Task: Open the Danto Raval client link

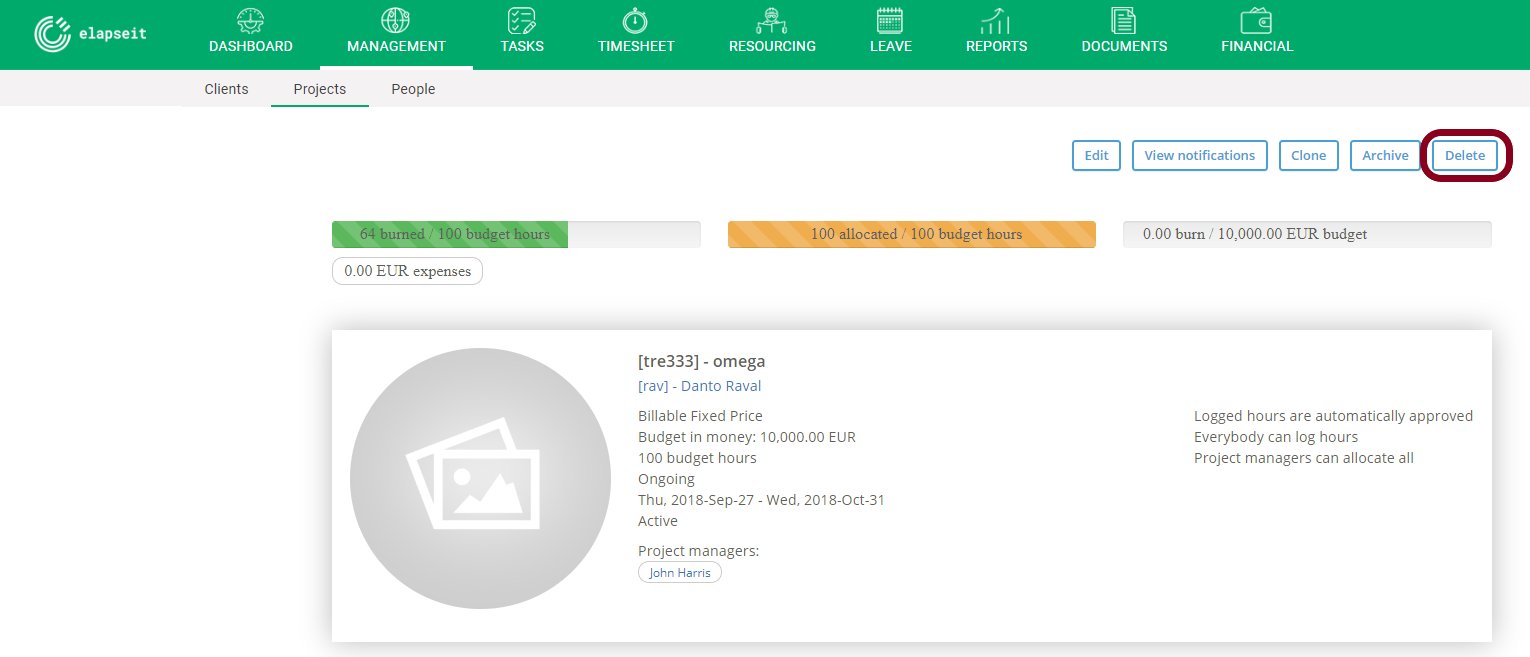Action: [x=700, y=386]
